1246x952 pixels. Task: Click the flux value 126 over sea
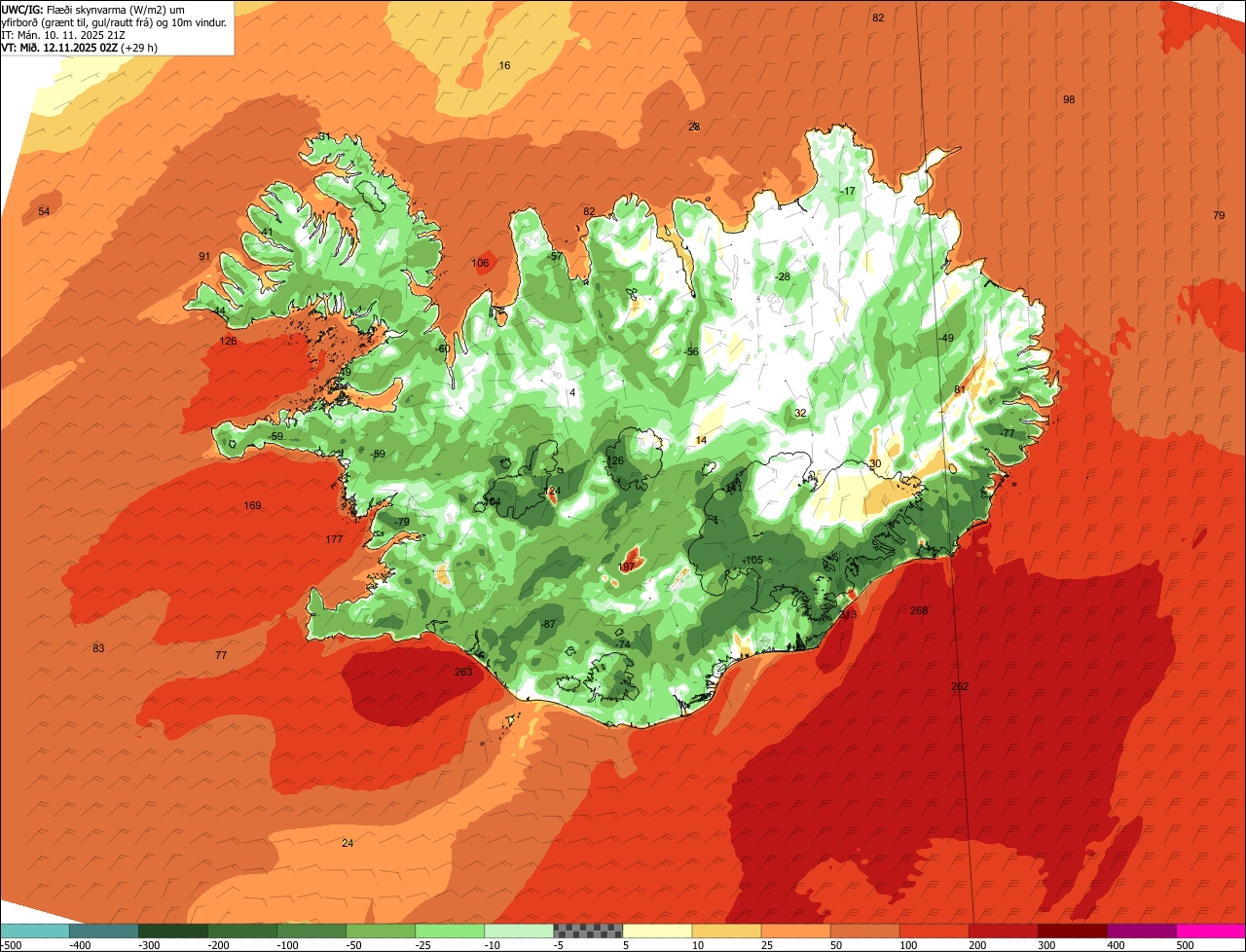click(x=228, y=341)
